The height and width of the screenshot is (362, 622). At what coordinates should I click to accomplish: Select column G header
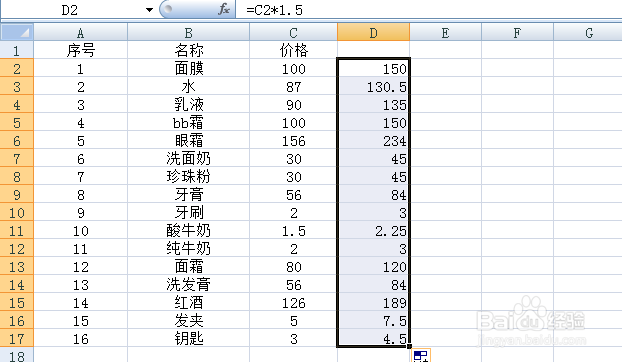point(588,33)
